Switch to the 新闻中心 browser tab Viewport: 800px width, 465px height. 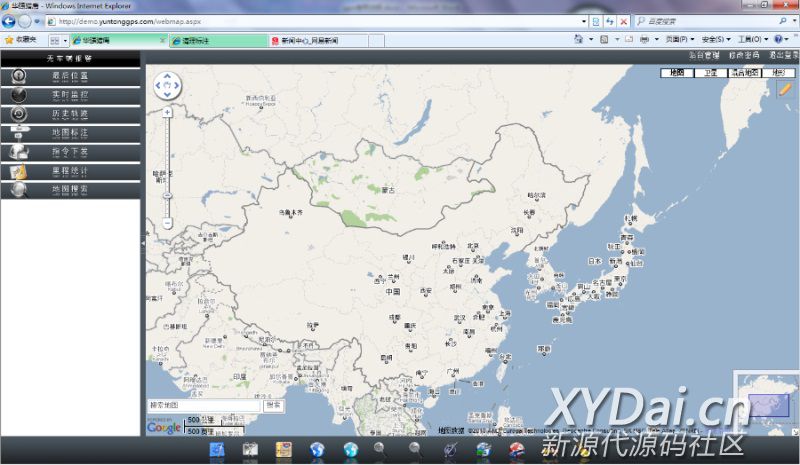[319, 40]
